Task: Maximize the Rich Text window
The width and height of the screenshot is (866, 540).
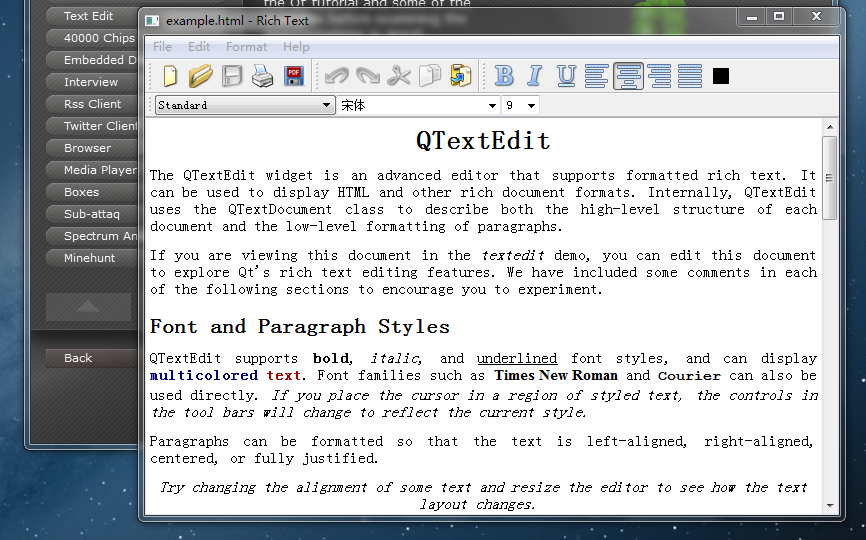Action: (x=779, y=17)
